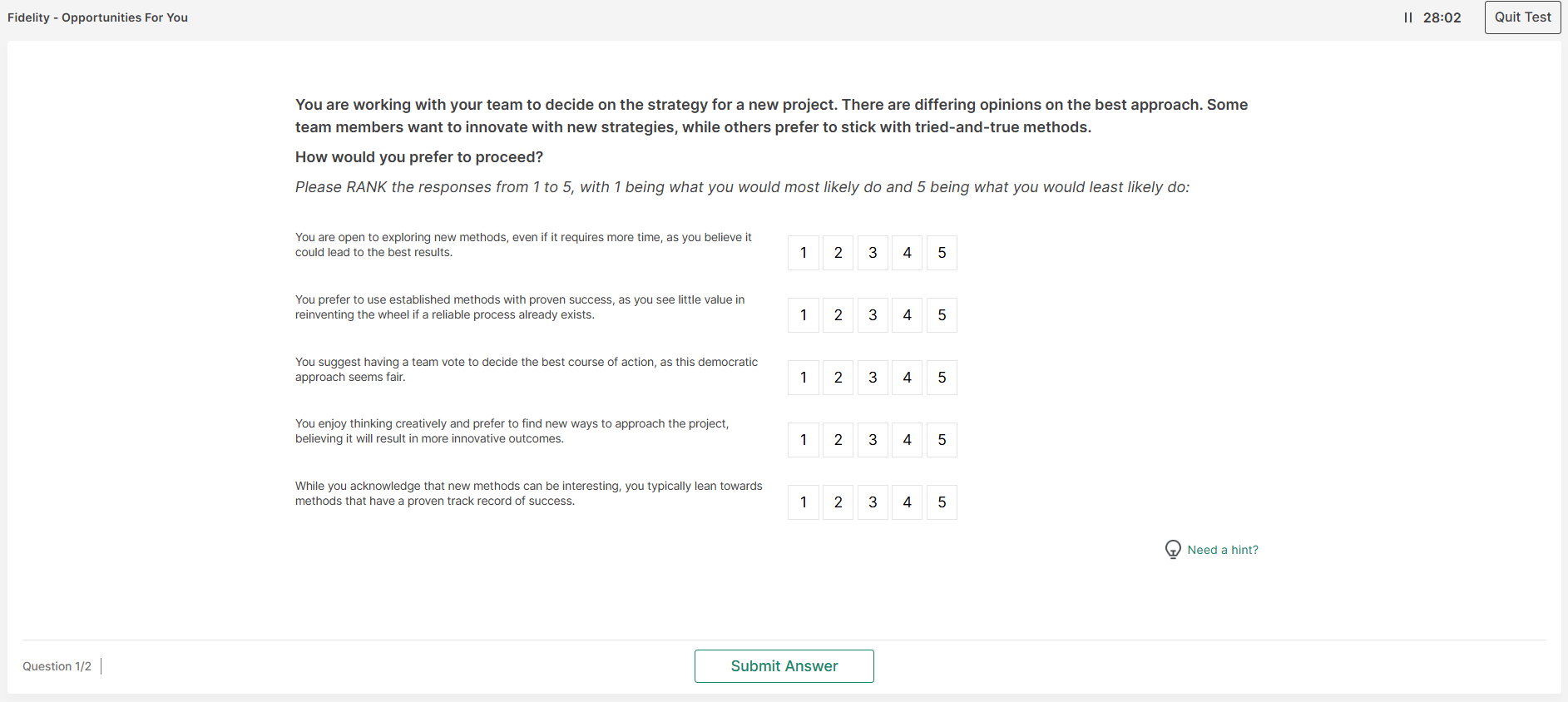Quit the test
Image resolution: width=1568 pixels, height=702 pixels.
[1522, 17]
